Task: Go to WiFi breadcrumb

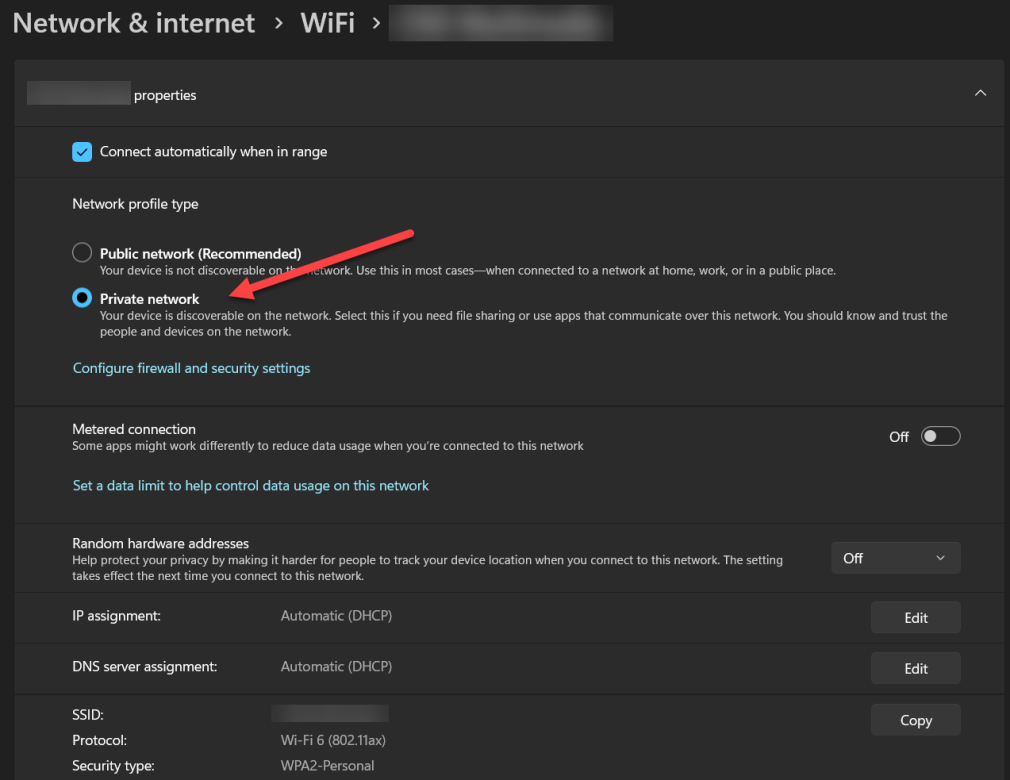Action: coord(327,23)
